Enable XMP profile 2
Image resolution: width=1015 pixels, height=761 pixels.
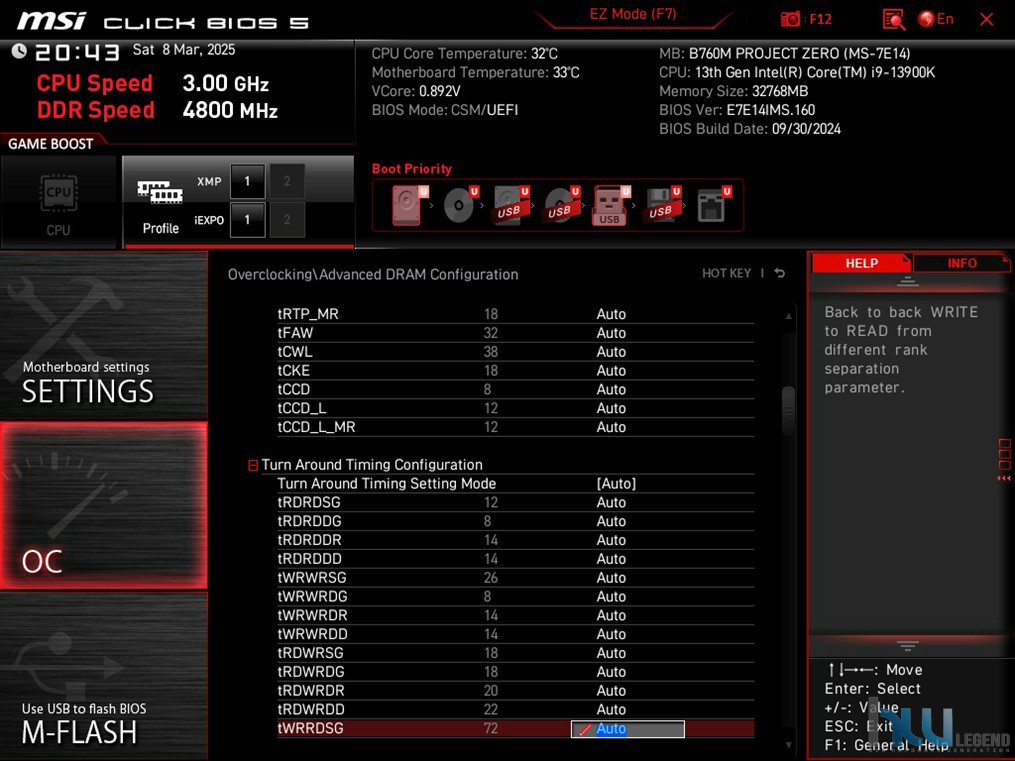coord(287,181)
